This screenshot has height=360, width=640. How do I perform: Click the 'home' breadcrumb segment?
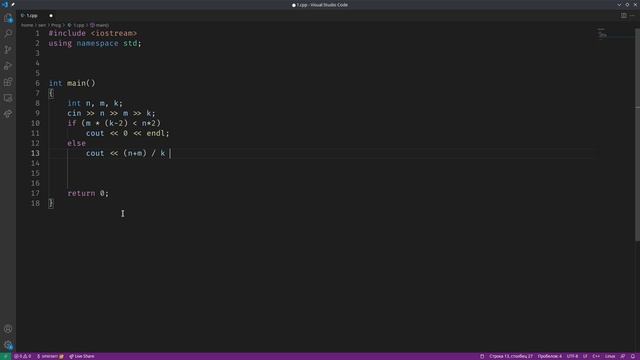pyautogui.click(x=27, y=25)
